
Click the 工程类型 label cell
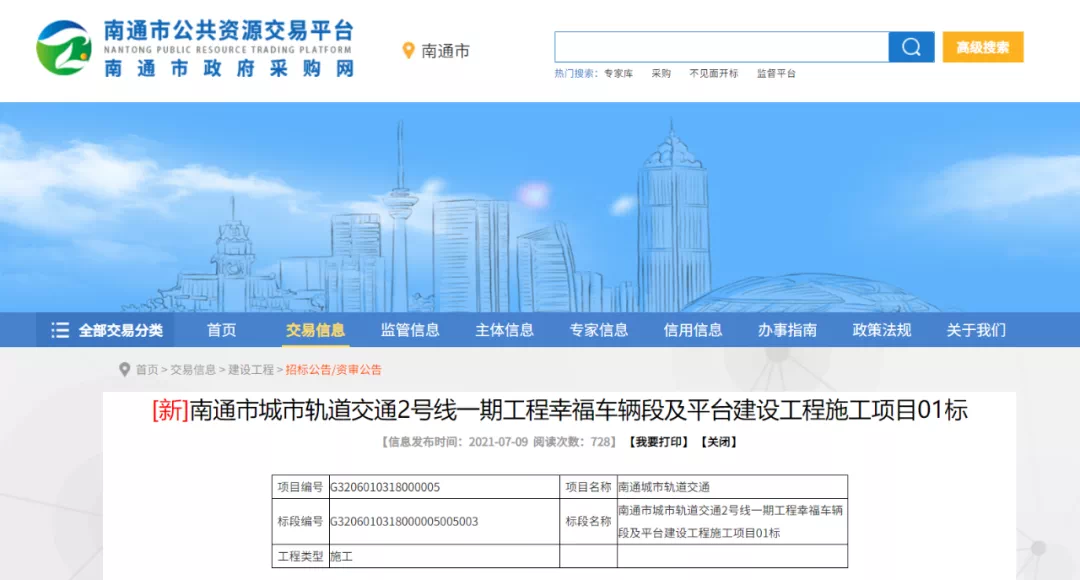[300, 557]
